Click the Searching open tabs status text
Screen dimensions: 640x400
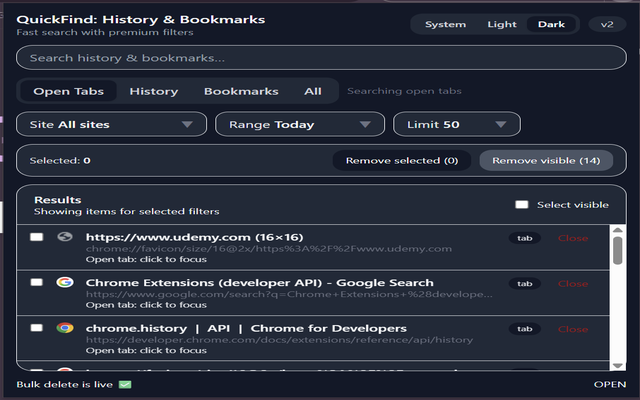point(404,91)
